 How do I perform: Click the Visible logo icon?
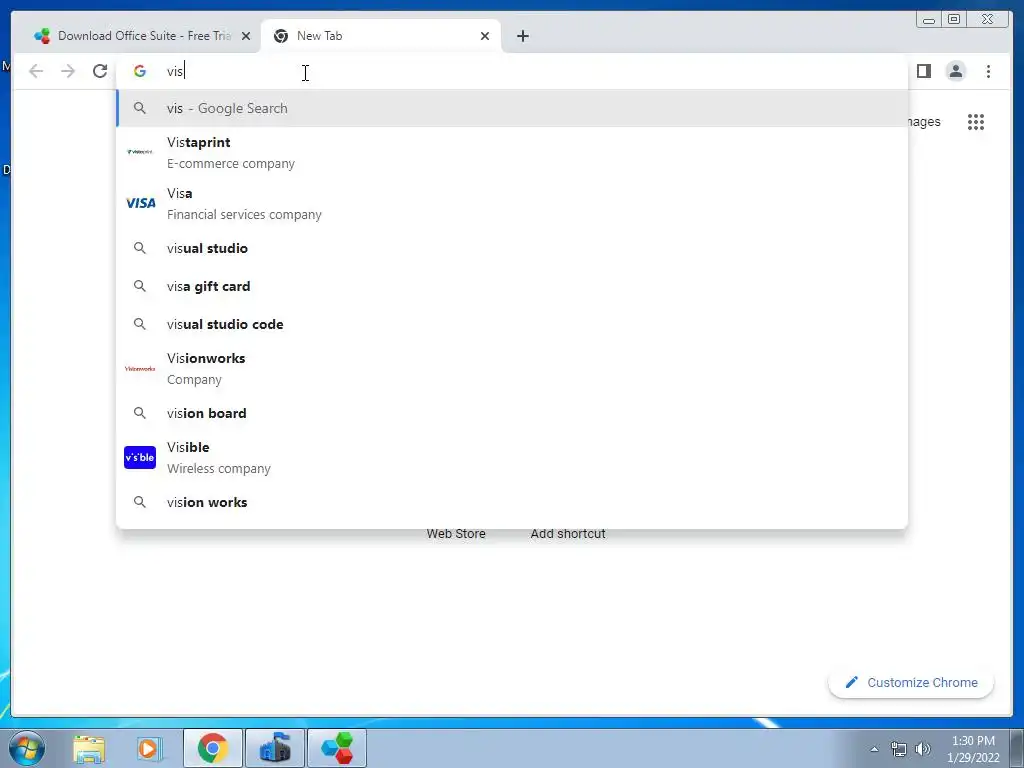tap(140, 457)
